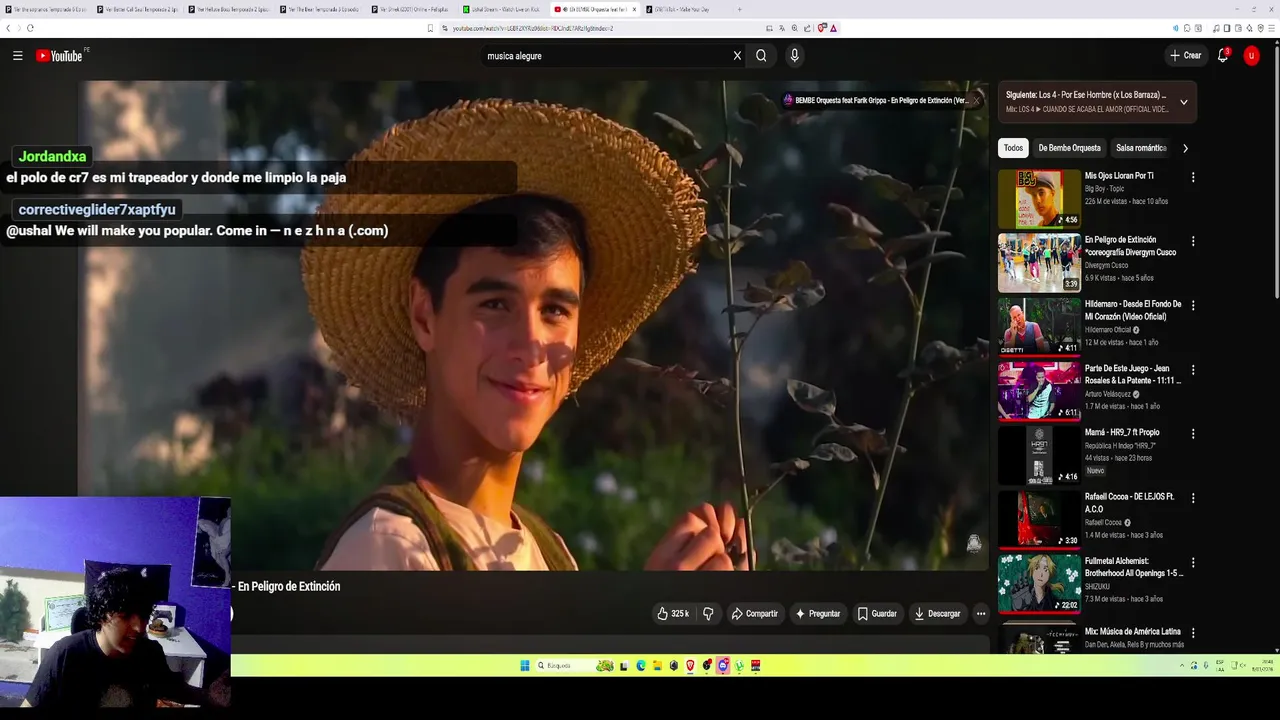Run search with the magnifier button
Screen dimensions: 1280x720
click(x=761, y=56)
